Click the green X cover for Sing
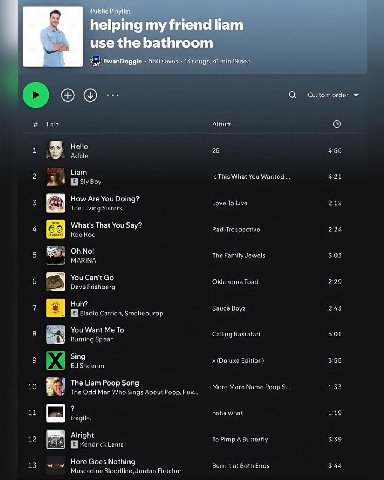Viewport: 384px width, 480px height. pos(56,361)
